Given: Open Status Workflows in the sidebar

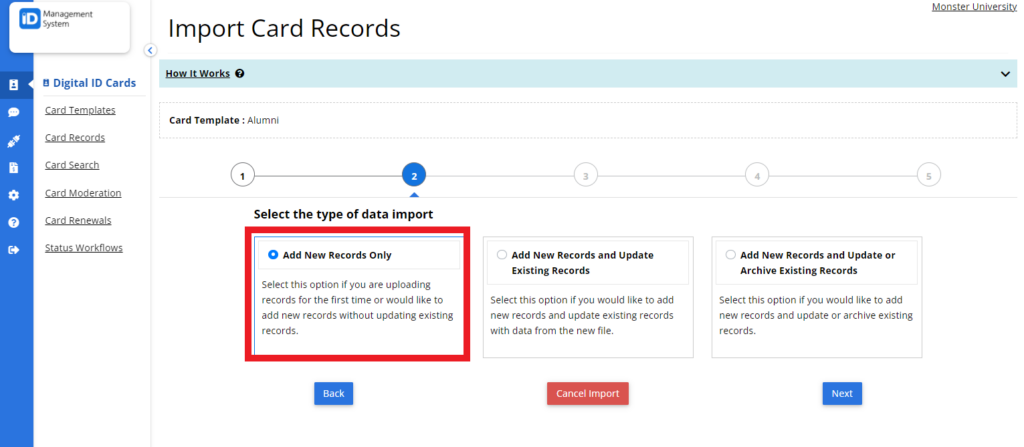Looking at the screenshot, I should pyautogui.click(x=84, y=248).
